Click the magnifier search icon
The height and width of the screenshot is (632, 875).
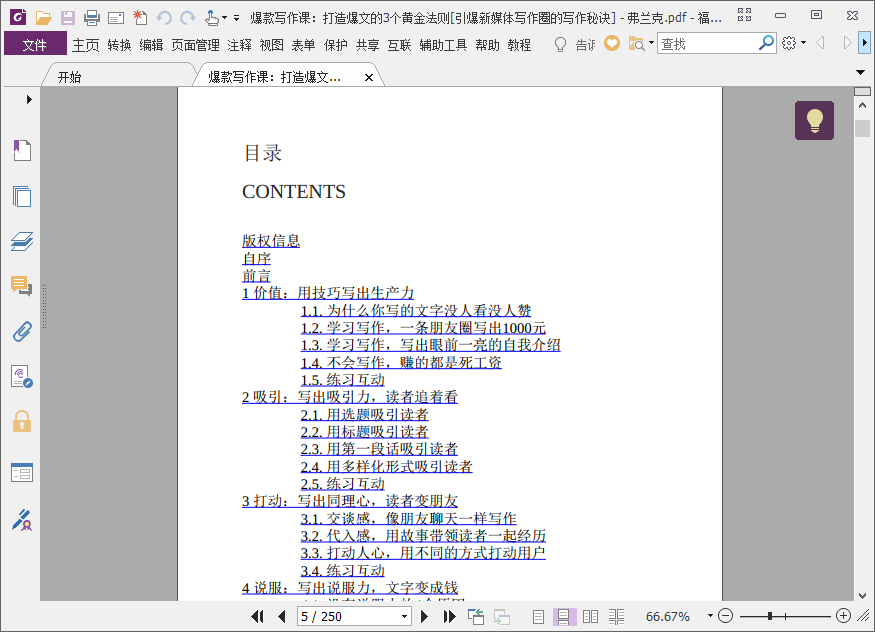pyautogui.click(x=766, y=42)
